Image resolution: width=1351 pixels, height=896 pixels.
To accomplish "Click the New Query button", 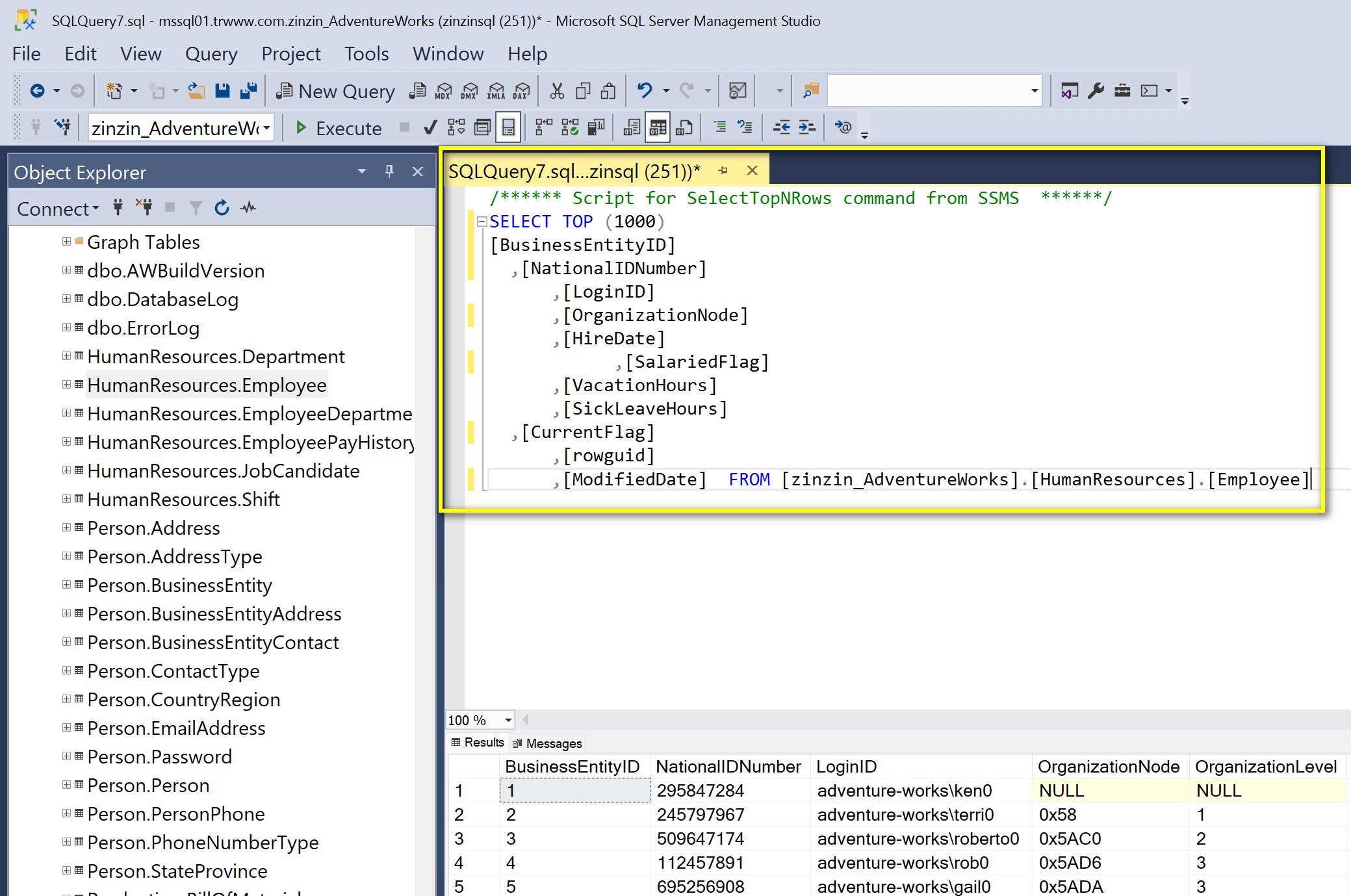I will tap(335, 92).
